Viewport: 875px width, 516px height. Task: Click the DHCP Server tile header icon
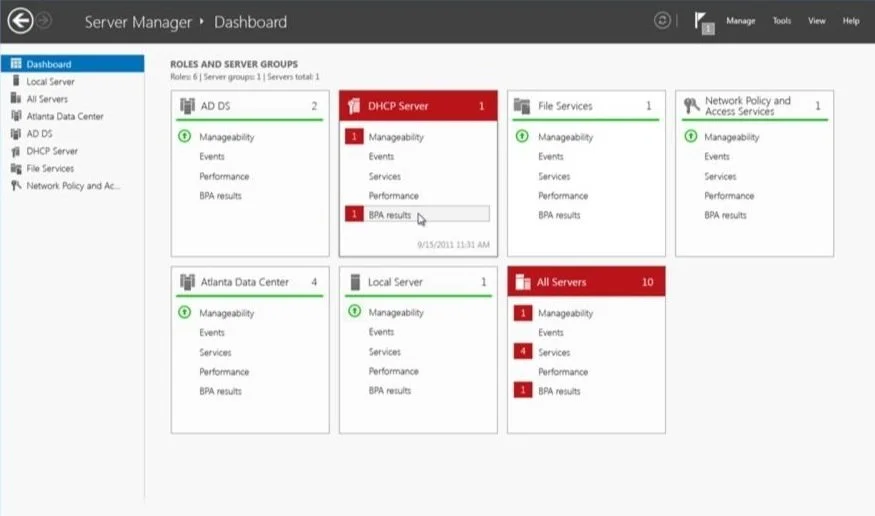click(354, 105)
